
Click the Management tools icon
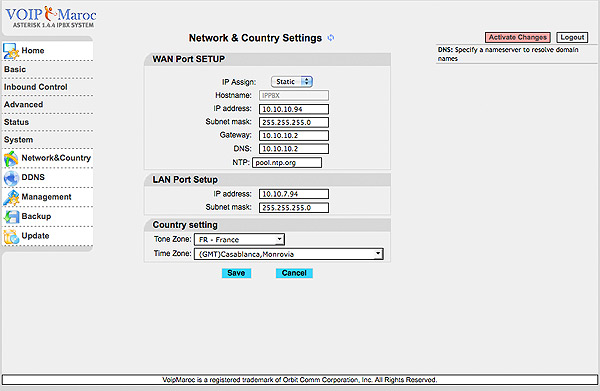[11, 198]
